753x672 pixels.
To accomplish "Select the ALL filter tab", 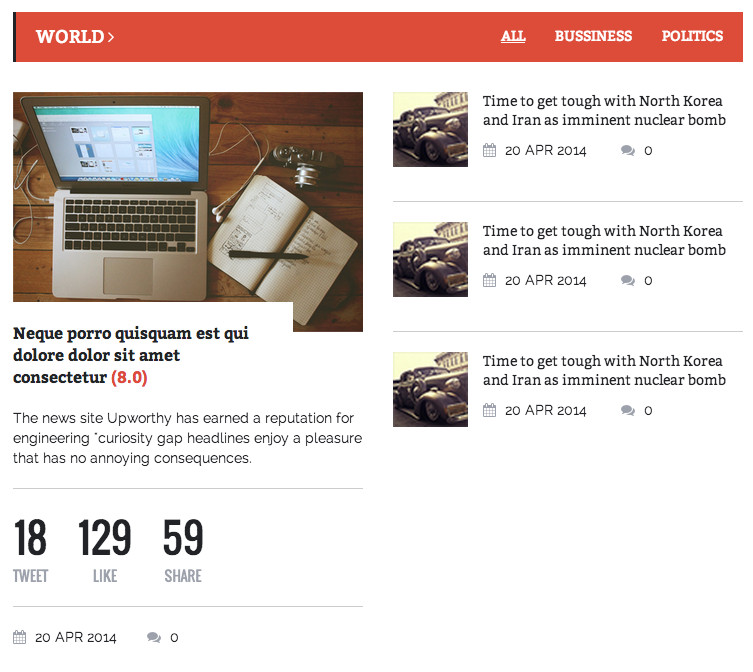I will (x=513, y=36).
